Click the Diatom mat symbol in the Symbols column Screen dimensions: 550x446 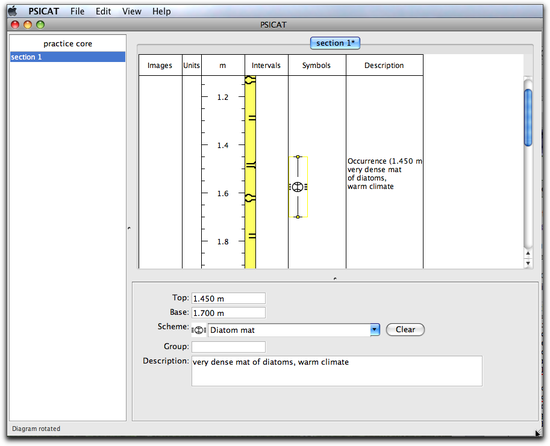pos(298,187)
